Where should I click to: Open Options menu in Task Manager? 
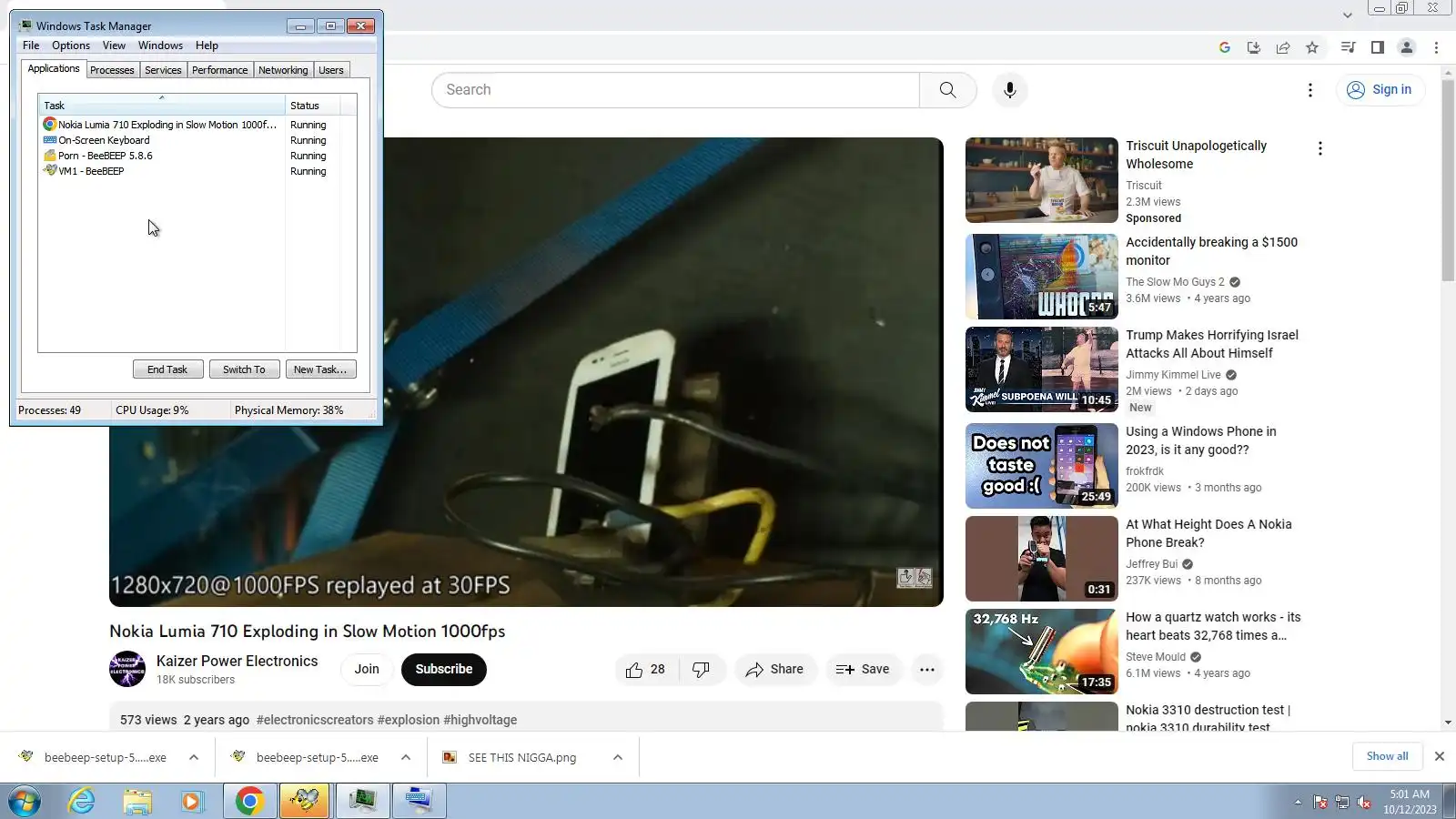click(x=71, y=45)
